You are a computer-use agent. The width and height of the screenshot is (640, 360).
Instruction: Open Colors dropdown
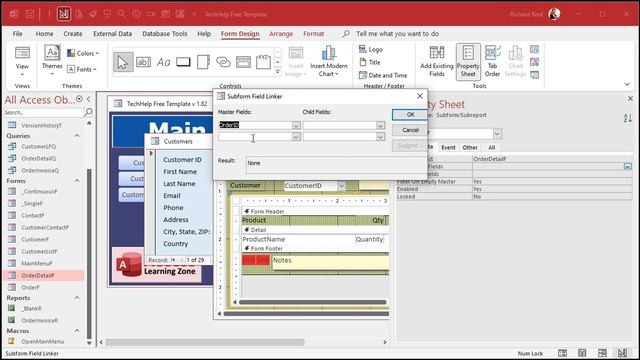pyautogui.click(x=83, y=53)
